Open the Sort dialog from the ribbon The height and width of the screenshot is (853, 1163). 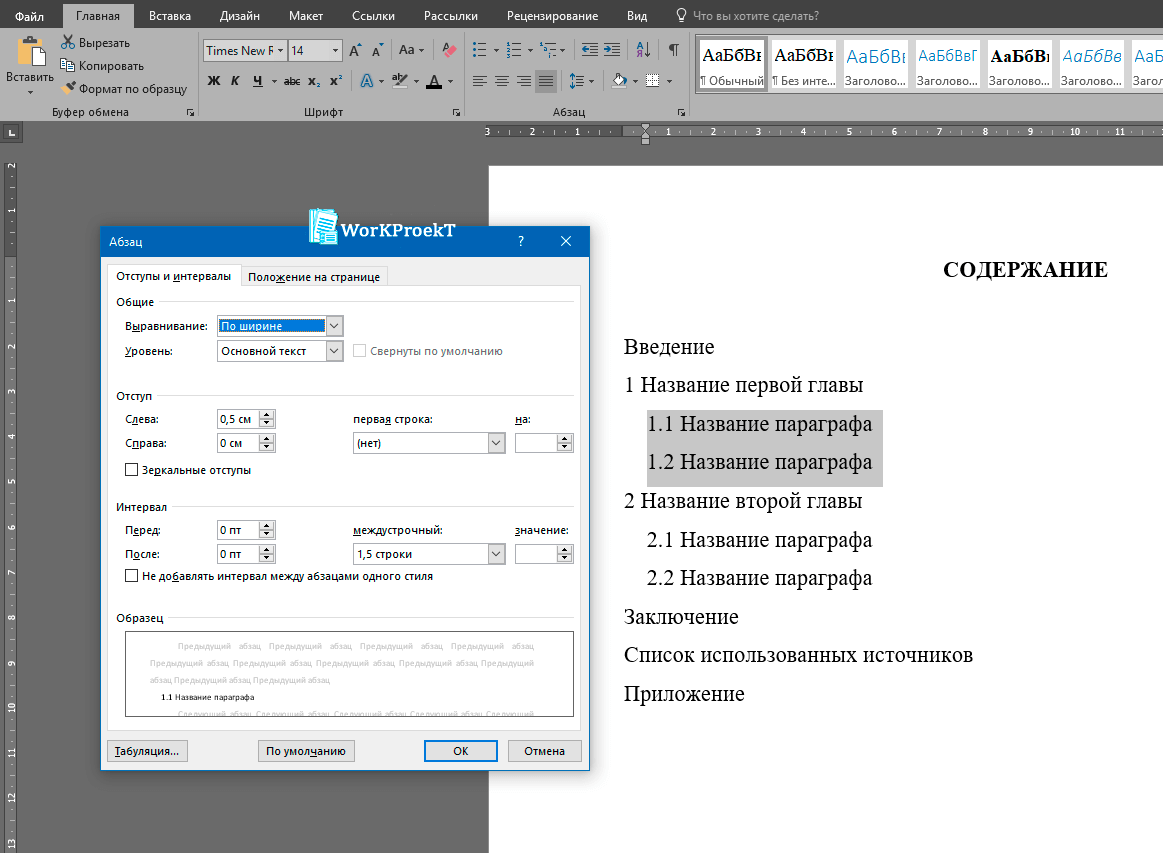tap(643, 49)
